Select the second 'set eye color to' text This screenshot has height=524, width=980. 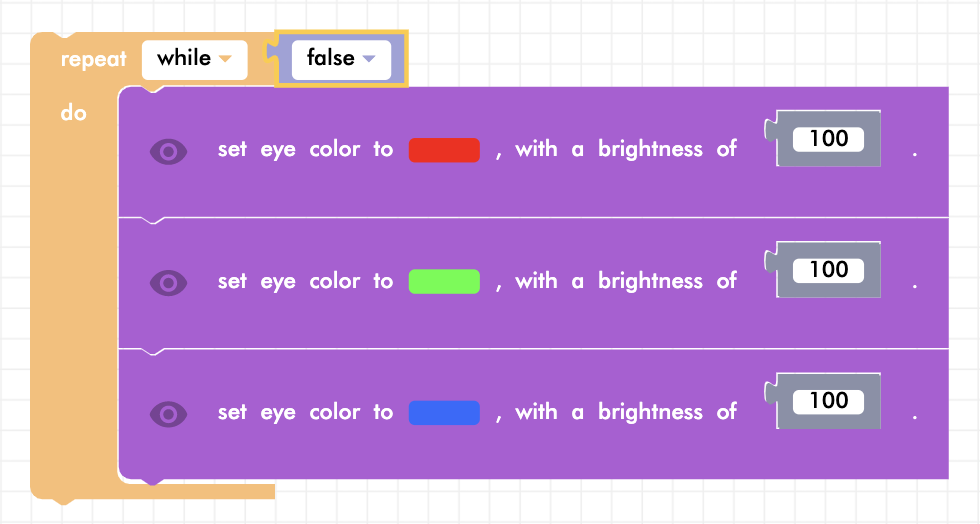[x=305, y=281]
